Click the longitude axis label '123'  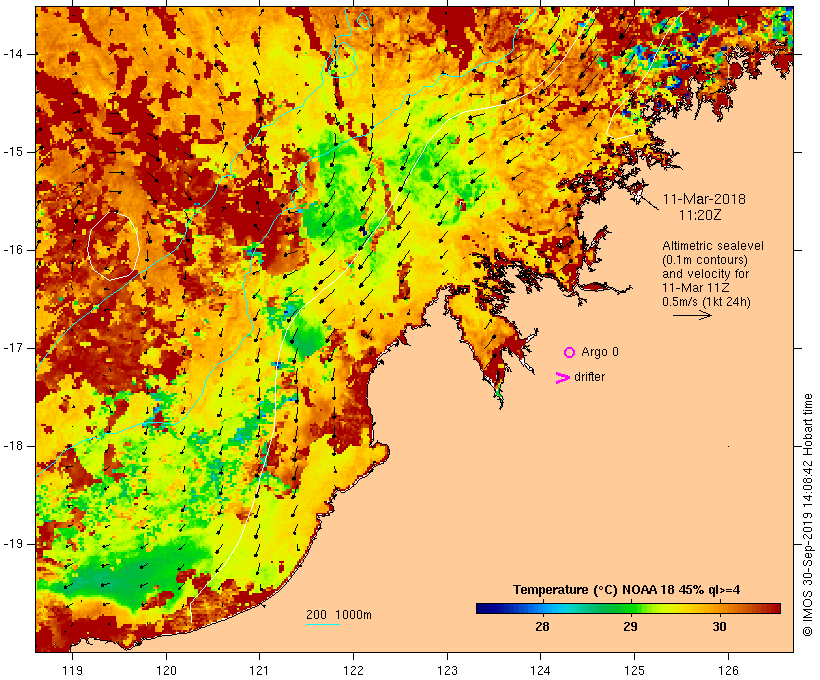click(447, 670)
